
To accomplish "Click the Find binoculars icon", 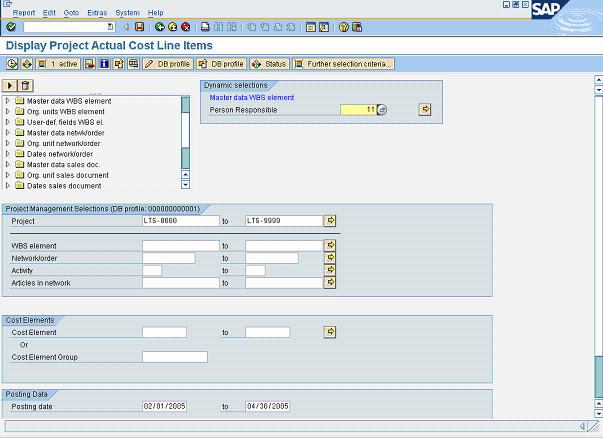I will [218, 27].
